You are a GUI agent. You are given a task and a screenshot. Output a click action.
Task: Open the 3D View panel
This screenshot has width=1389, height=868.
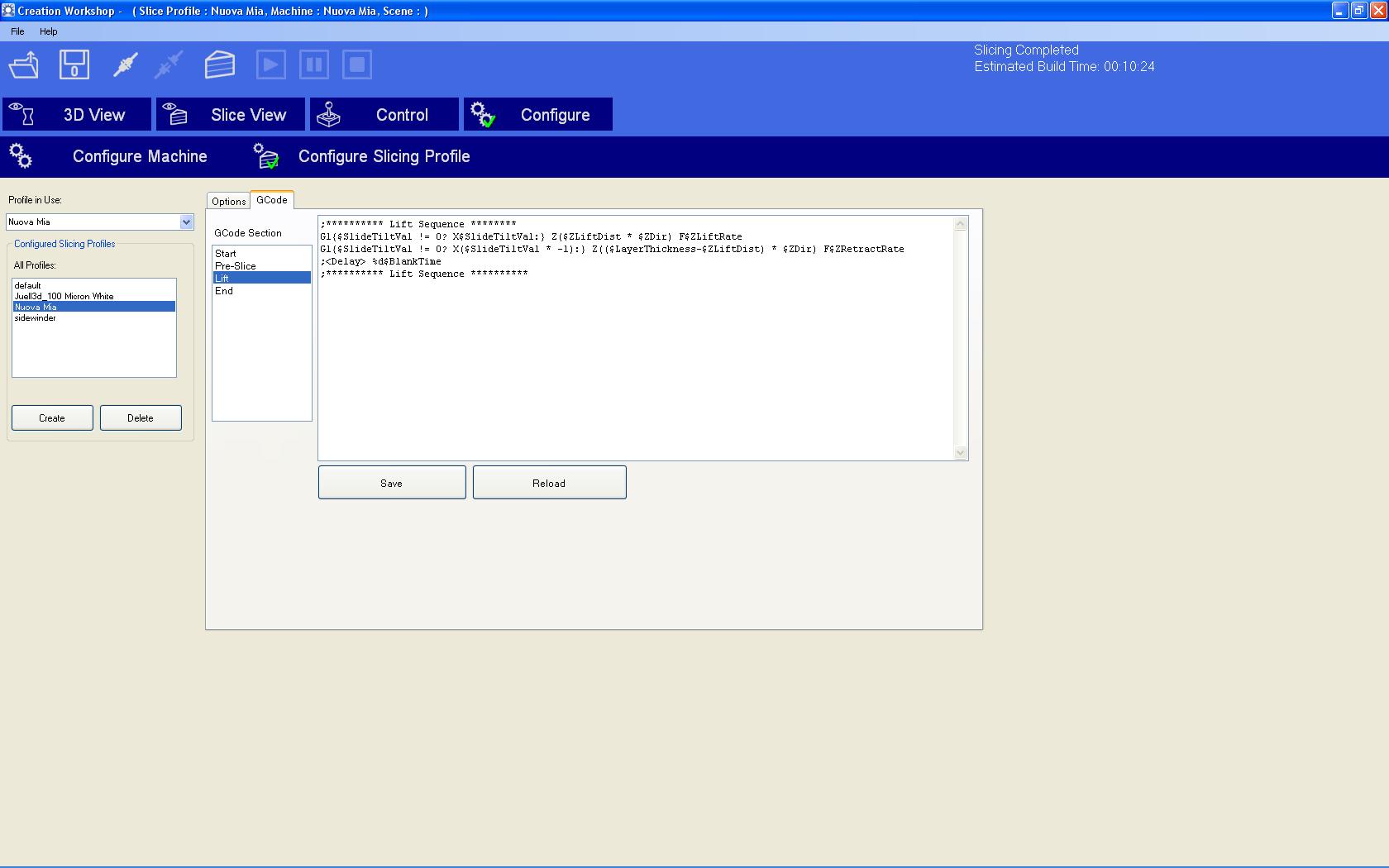tap(77, 115)
